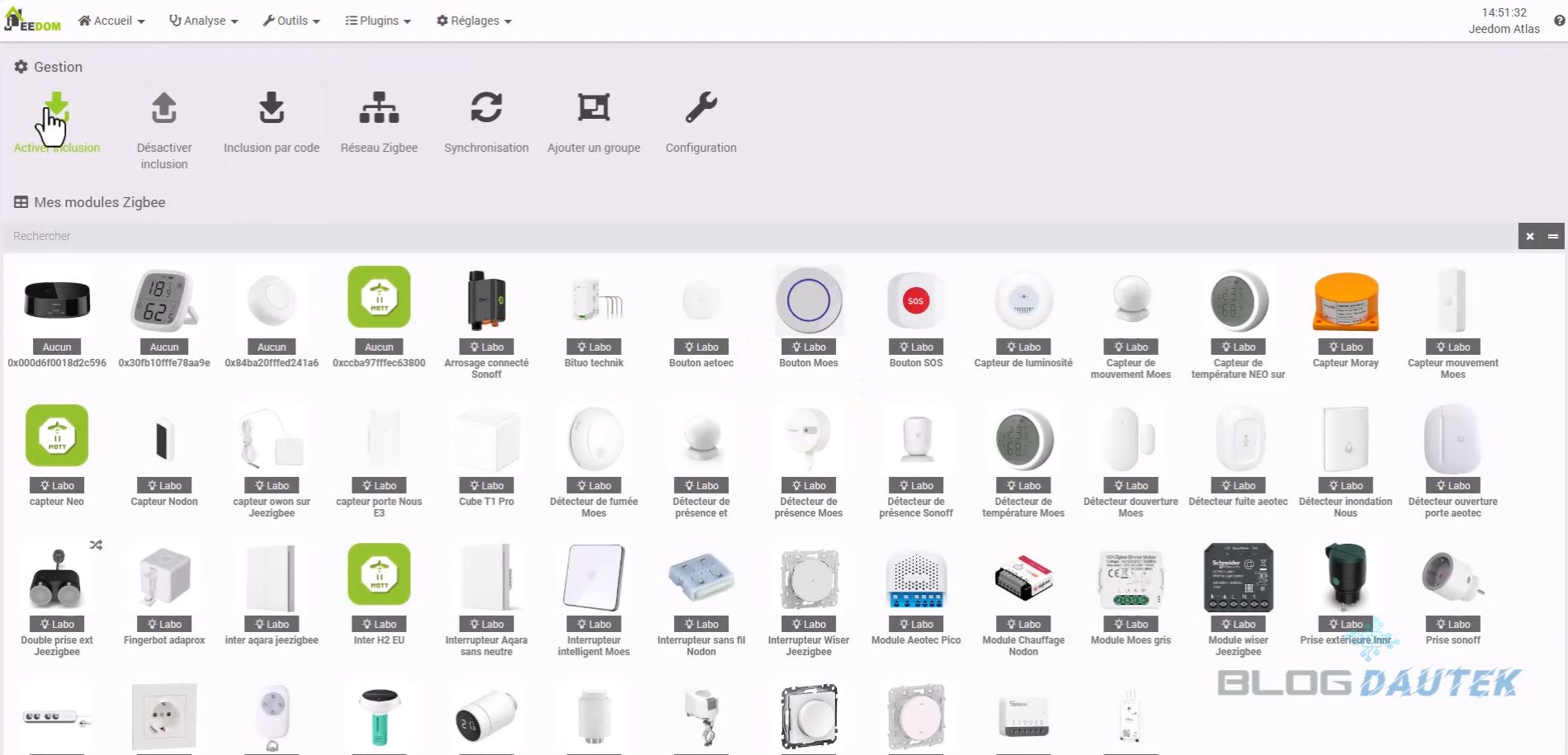Click the Désactiver inclusion upload icon
Image resolution: width=1568 pixels, height=755 pixels.
click(x=164, y=108)
